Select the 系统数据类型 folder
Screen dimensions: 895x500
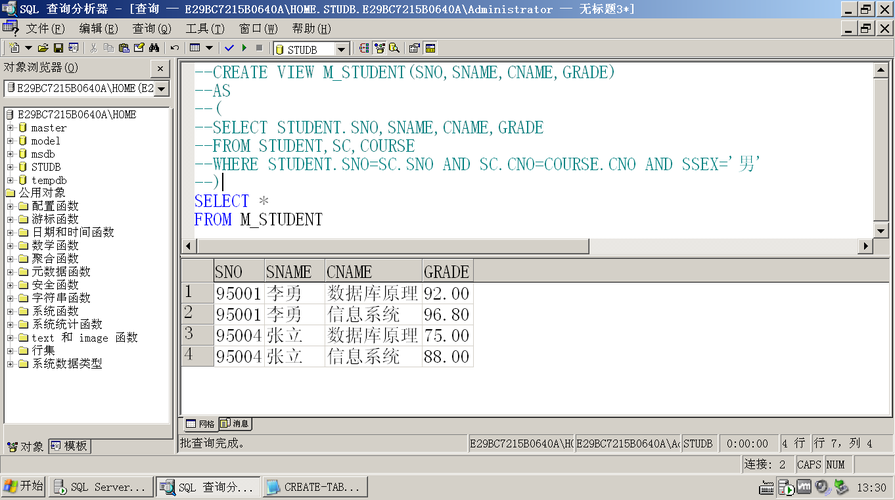(x=67, y=364)
